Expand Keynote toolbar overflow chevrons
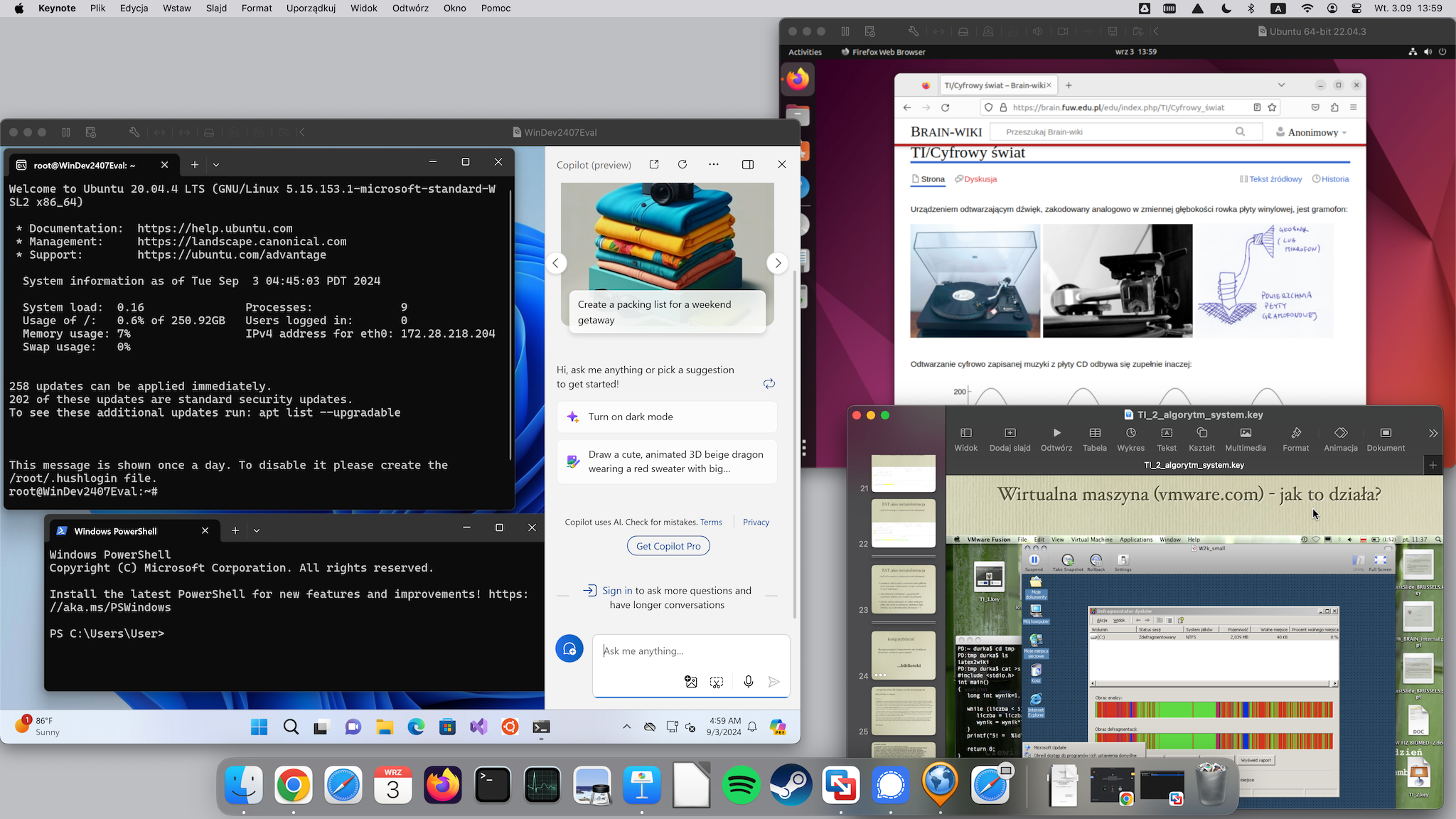The height and width of the screenshot is (819, 1456). [x=1433, y=433]
